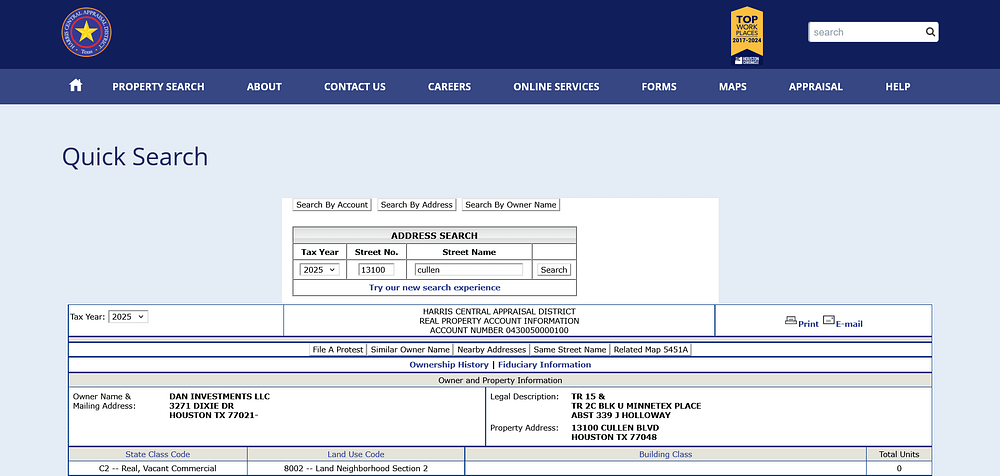Open the Ownership History link

449,365
